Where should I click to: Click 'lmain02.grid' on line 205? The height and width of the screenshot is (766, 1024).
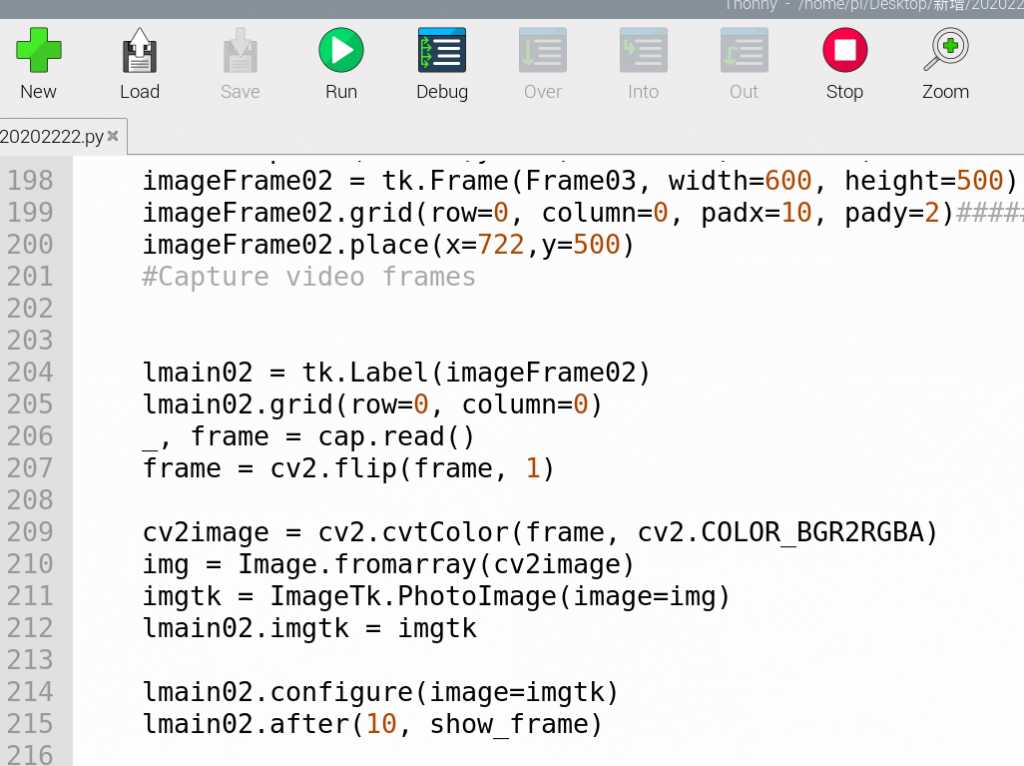pos(238,405)
